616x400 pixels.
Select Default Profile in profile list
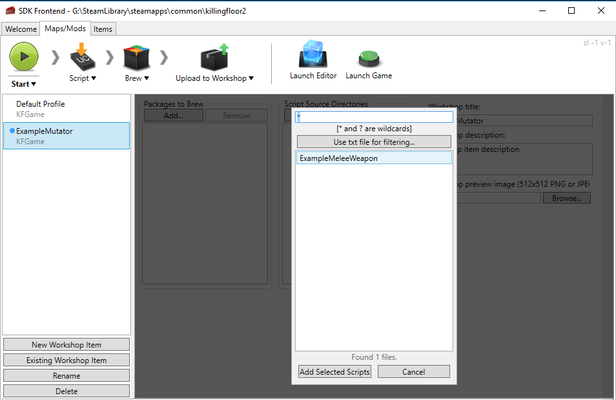click(66, 109)
